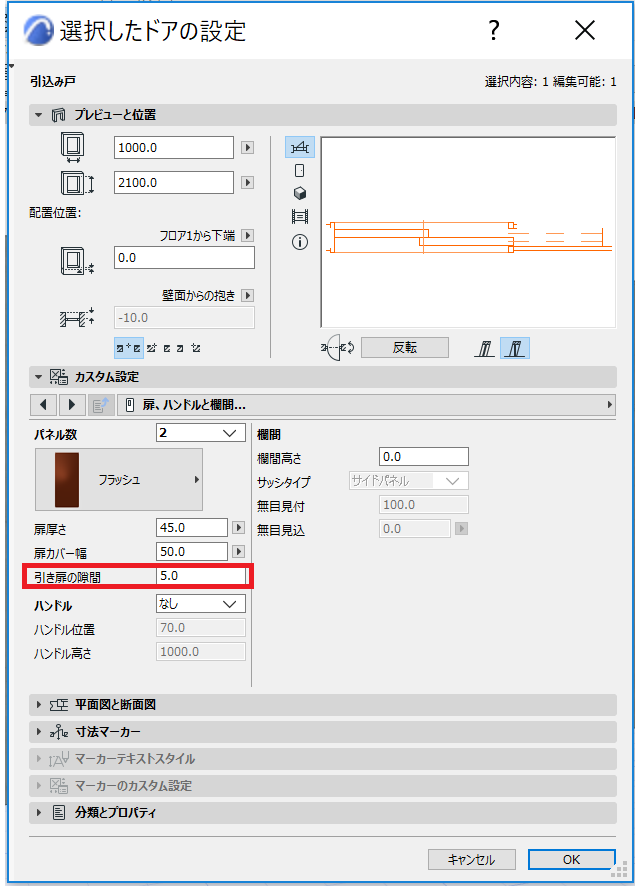Select the second reveal anchor option
Screen dimensions: 640x887
151,348
